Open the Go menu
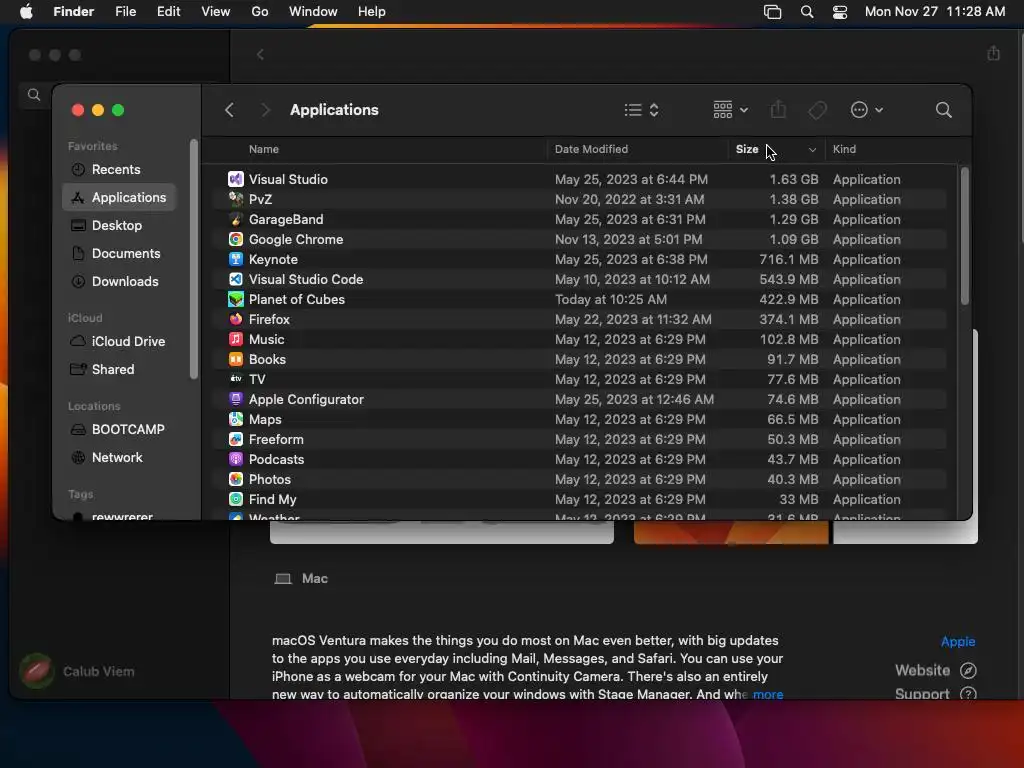Screen dimensions: 1024x768 (260, 12)
